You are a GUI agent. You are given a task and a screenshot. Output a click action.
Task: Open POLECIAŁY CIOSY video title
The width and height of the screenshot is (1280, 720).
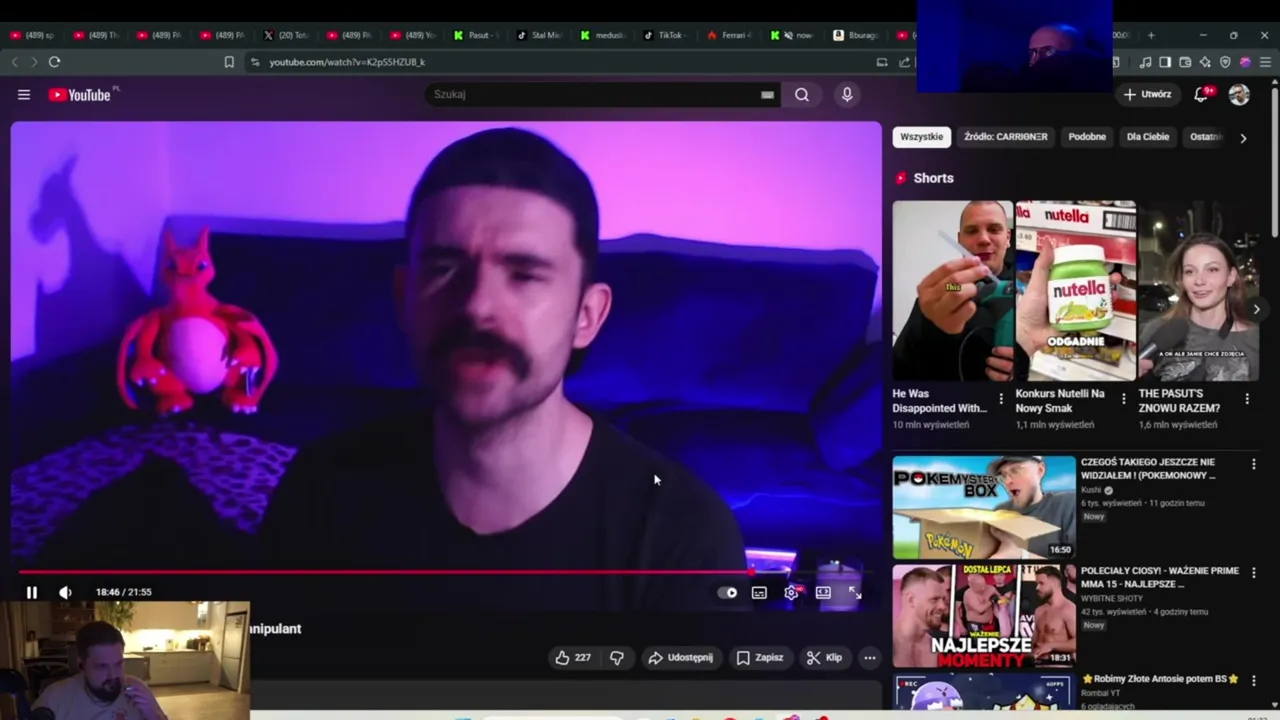coord(1160,577)
